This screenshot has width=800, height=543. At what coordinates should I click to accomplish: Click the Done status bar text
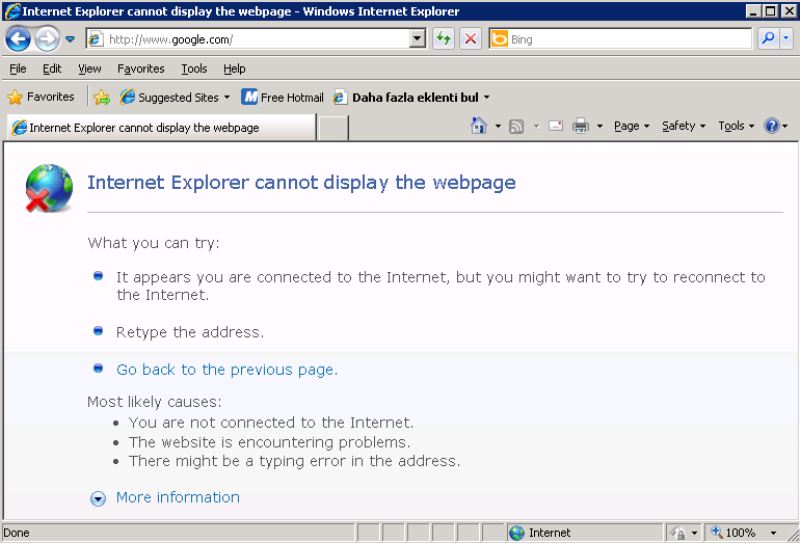click(16, 533)
